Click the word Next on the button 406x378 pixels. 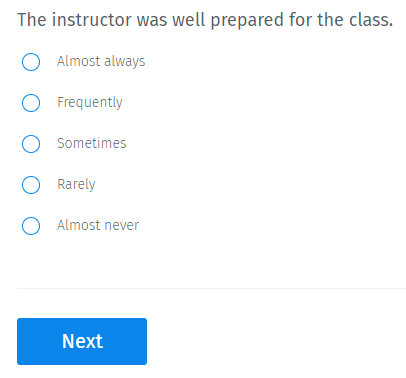tap(82, 341)
